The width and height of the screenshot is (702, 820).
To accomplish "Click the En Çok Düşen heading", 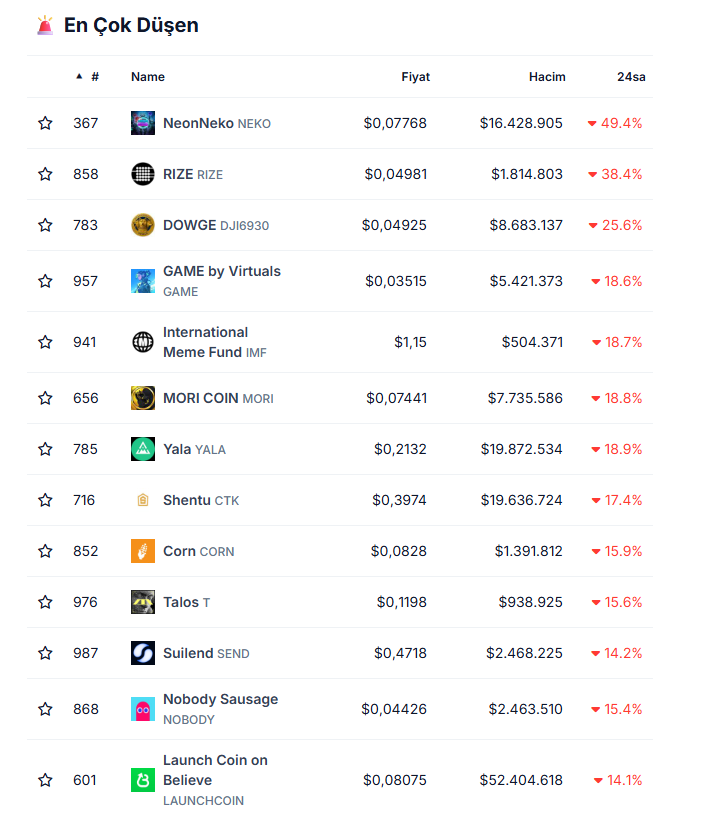I will pyautogui.click(x=131, y=26).
